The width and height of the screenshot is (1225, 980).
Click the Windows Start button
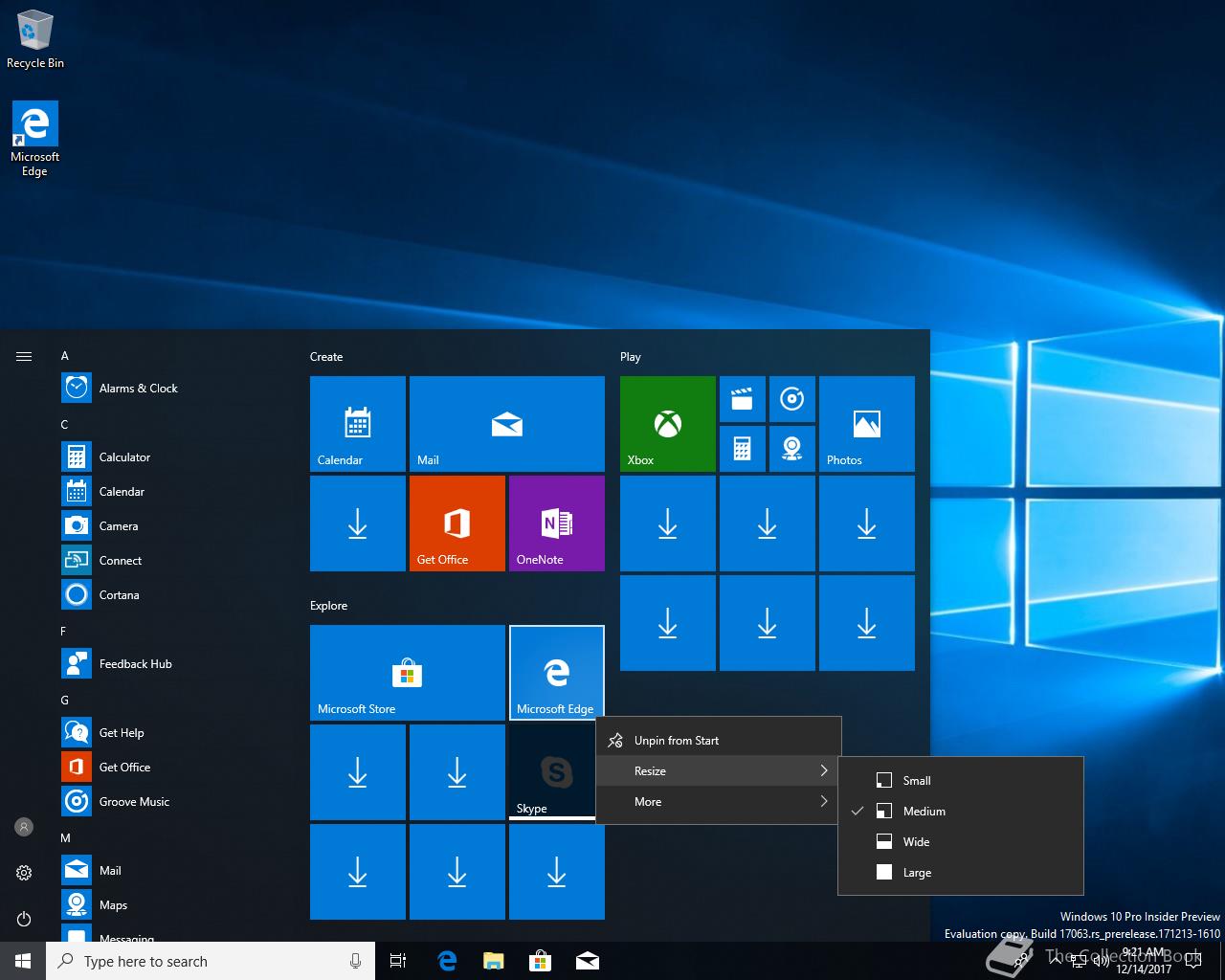click(23, 961)
